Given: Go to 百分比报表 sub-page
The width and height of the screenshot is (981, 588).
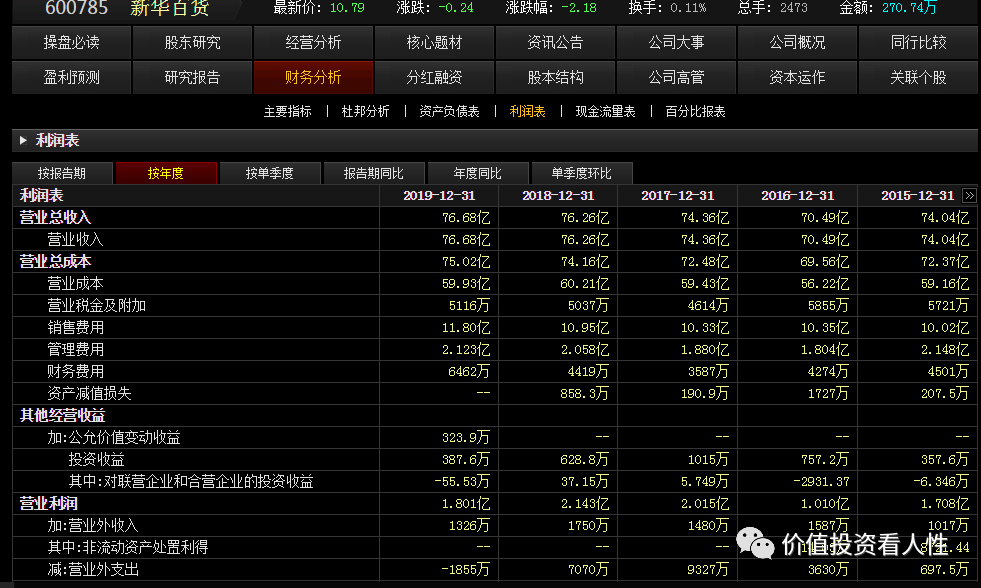Looking at the screenshot, I should point(695,111).
